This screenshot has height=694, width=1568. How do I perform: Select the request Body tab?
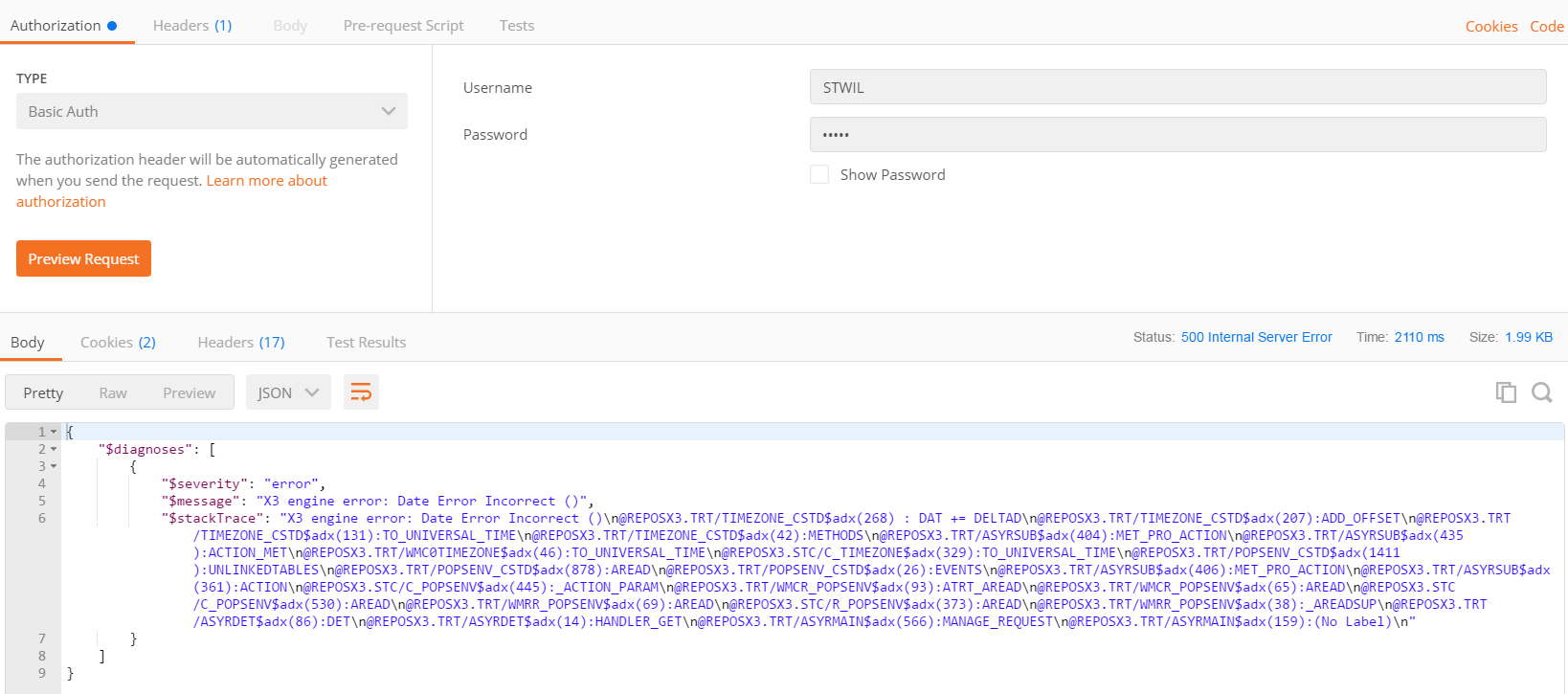pyautogui.click(x=290, y=26)
